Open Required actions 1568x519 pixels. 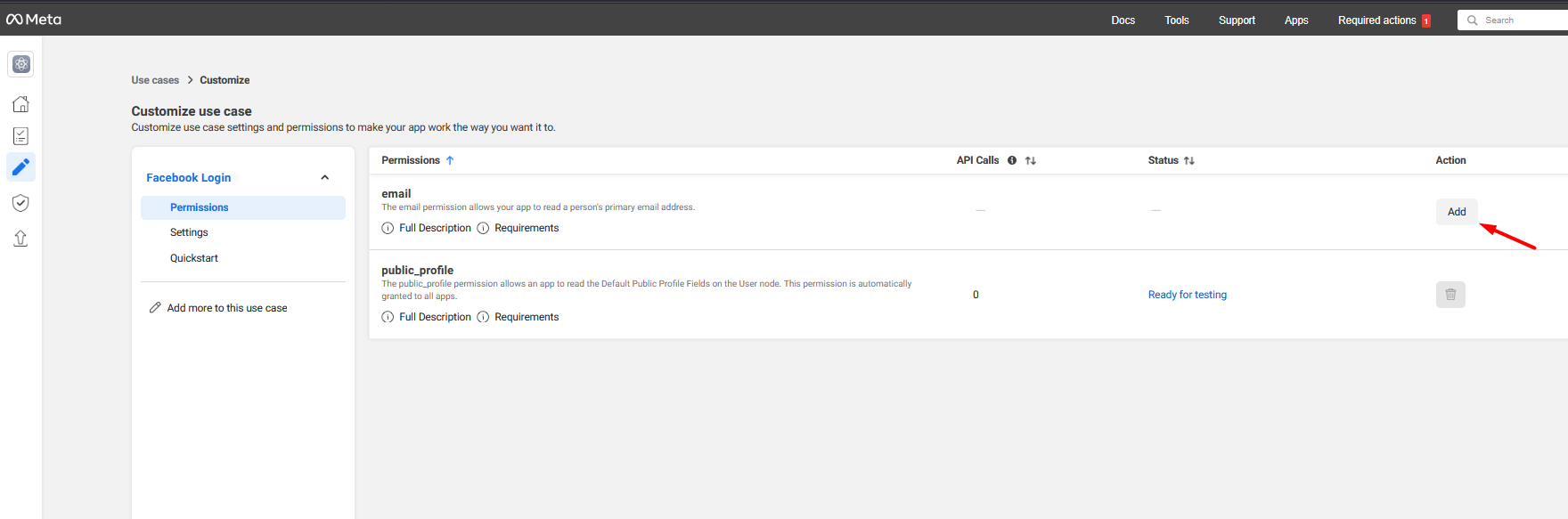(x=1376, y=20)
